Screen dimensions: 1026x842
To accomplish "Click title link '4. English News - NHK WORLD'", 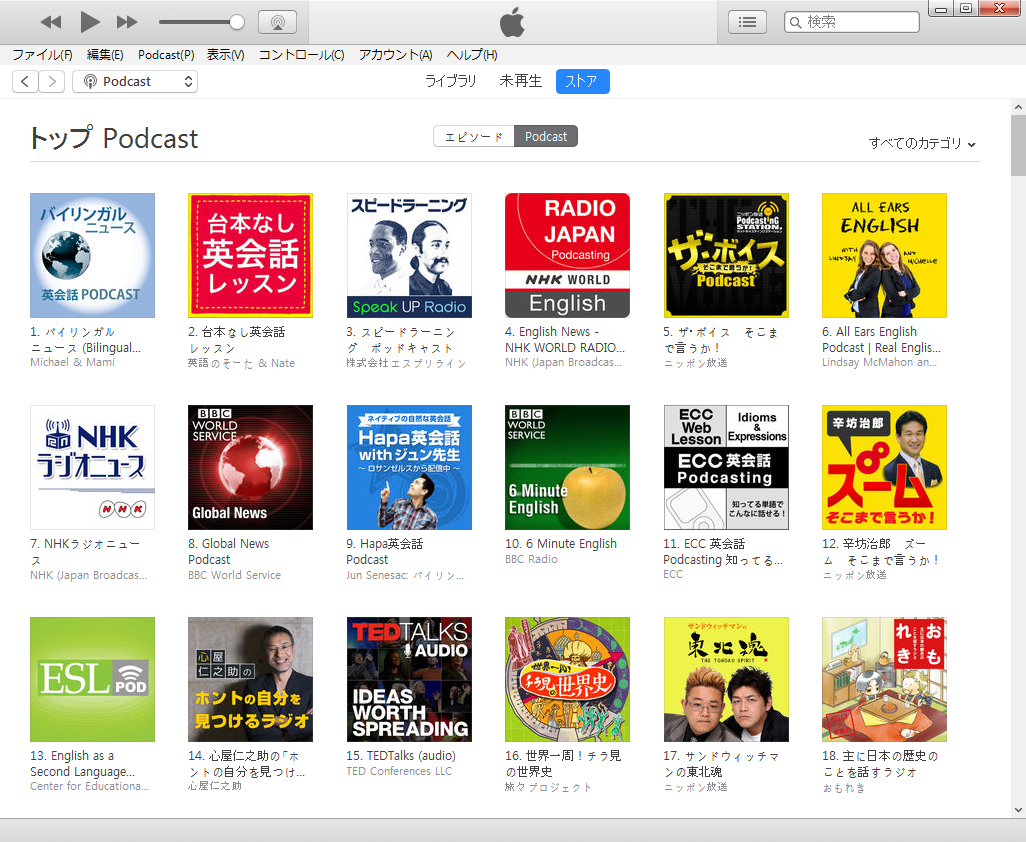I will point(565,340).
